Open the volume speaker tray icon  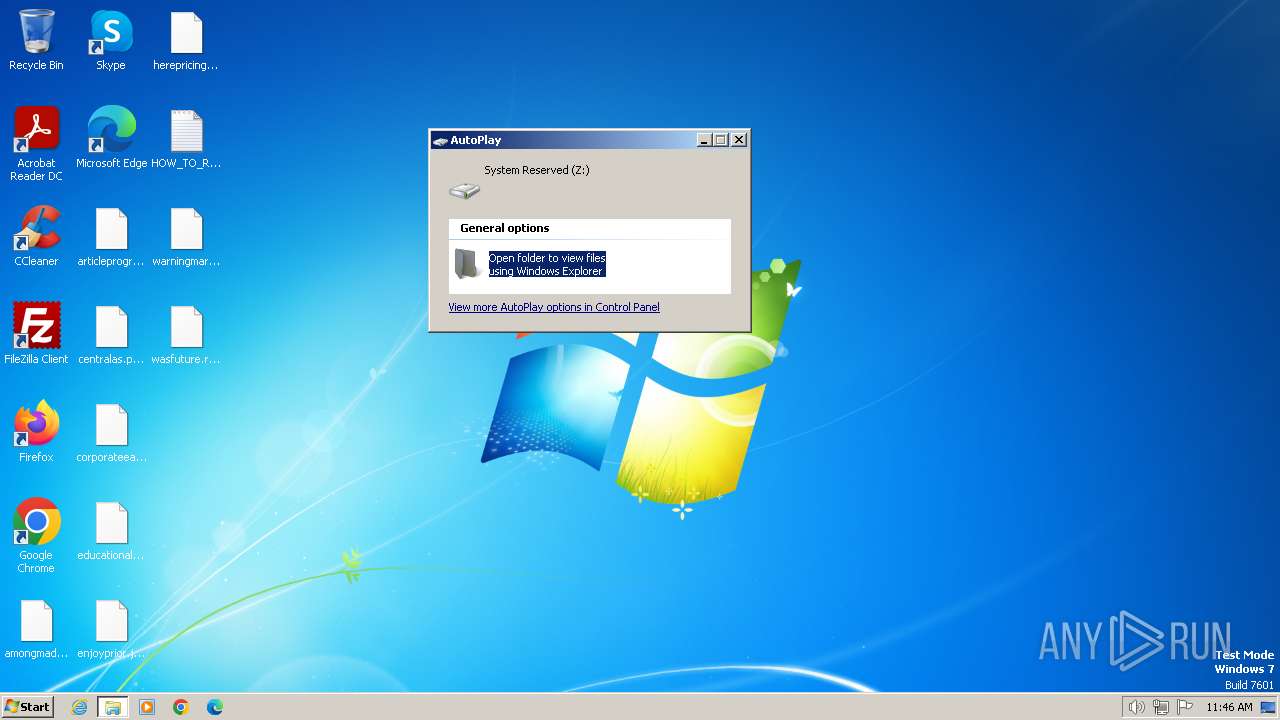point(1136,707)
